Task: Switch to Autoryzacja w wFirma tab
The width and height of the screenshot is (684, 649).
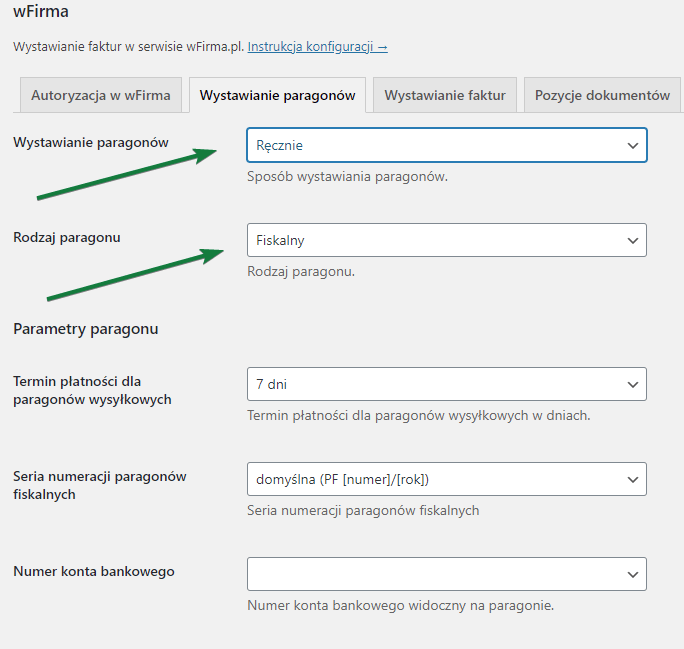Action: click(x=101, y=95)
